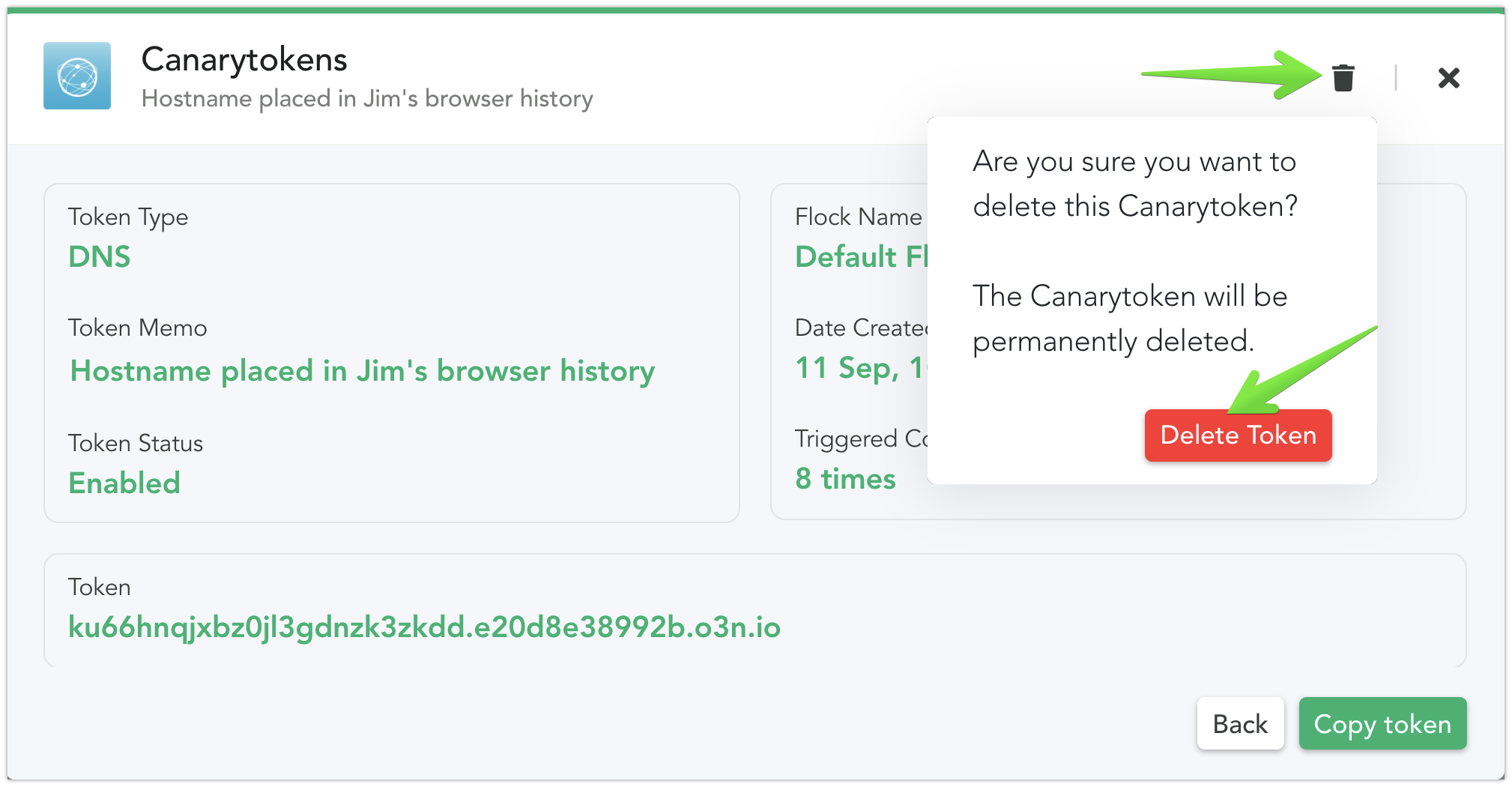Viewport: 1512px width, 787px height.
Task: Click the DNS token type value
Action: (x=100, y=257)
